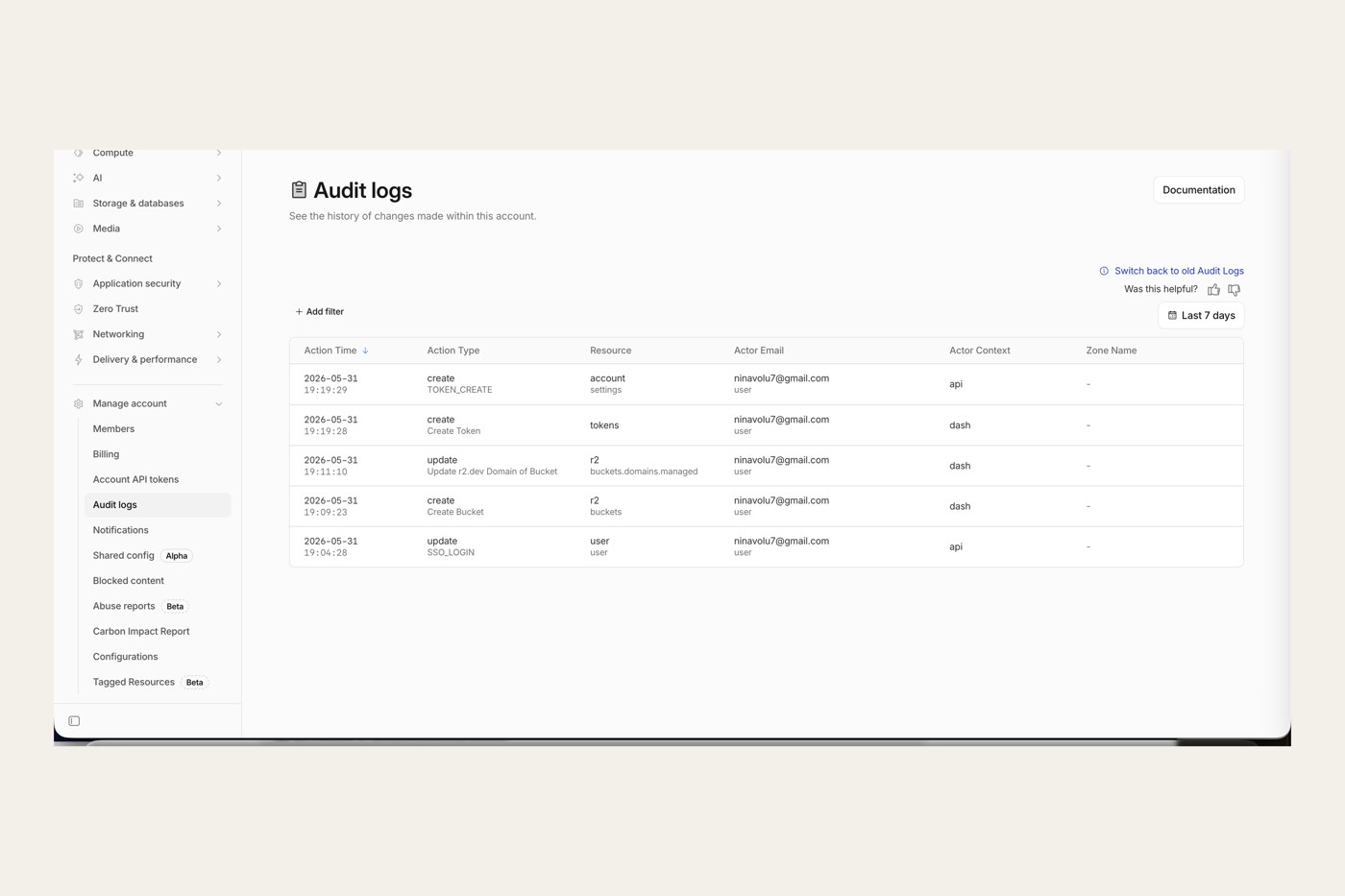Open Carbon Impact Report
This screenshot has width=1345, height=896.
click(141, 631)
